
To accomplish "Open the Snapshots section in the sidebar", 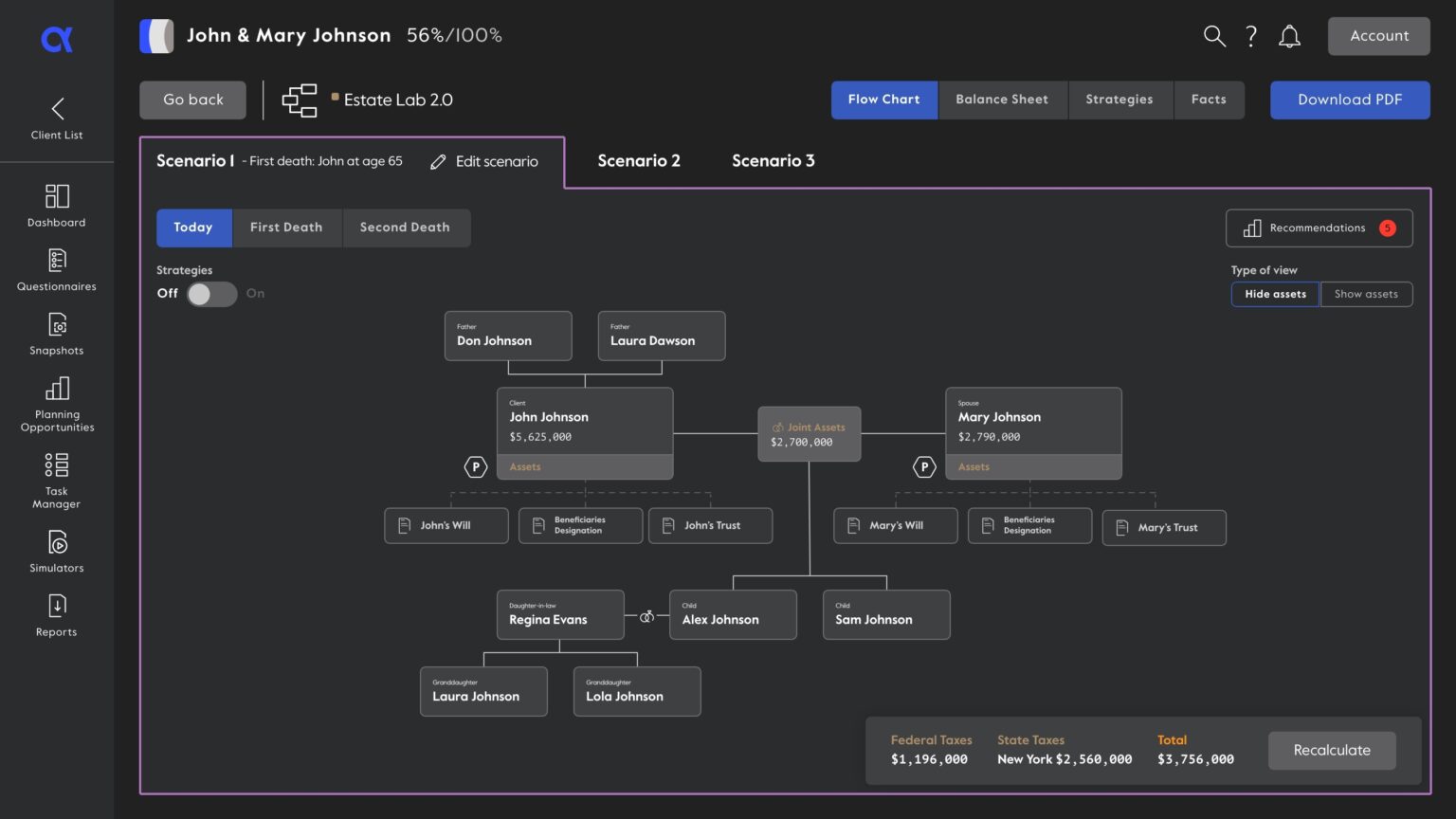I will click(x=56, y=332).
